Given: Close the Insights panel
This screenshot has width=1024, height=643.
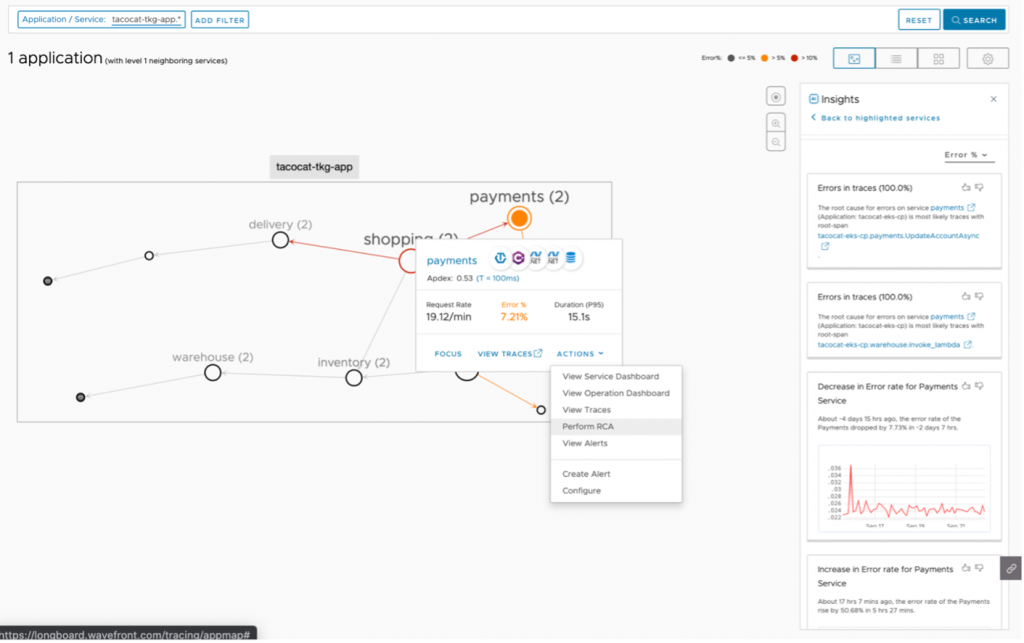Looking at the screenshot, I should tap(993, 99).
